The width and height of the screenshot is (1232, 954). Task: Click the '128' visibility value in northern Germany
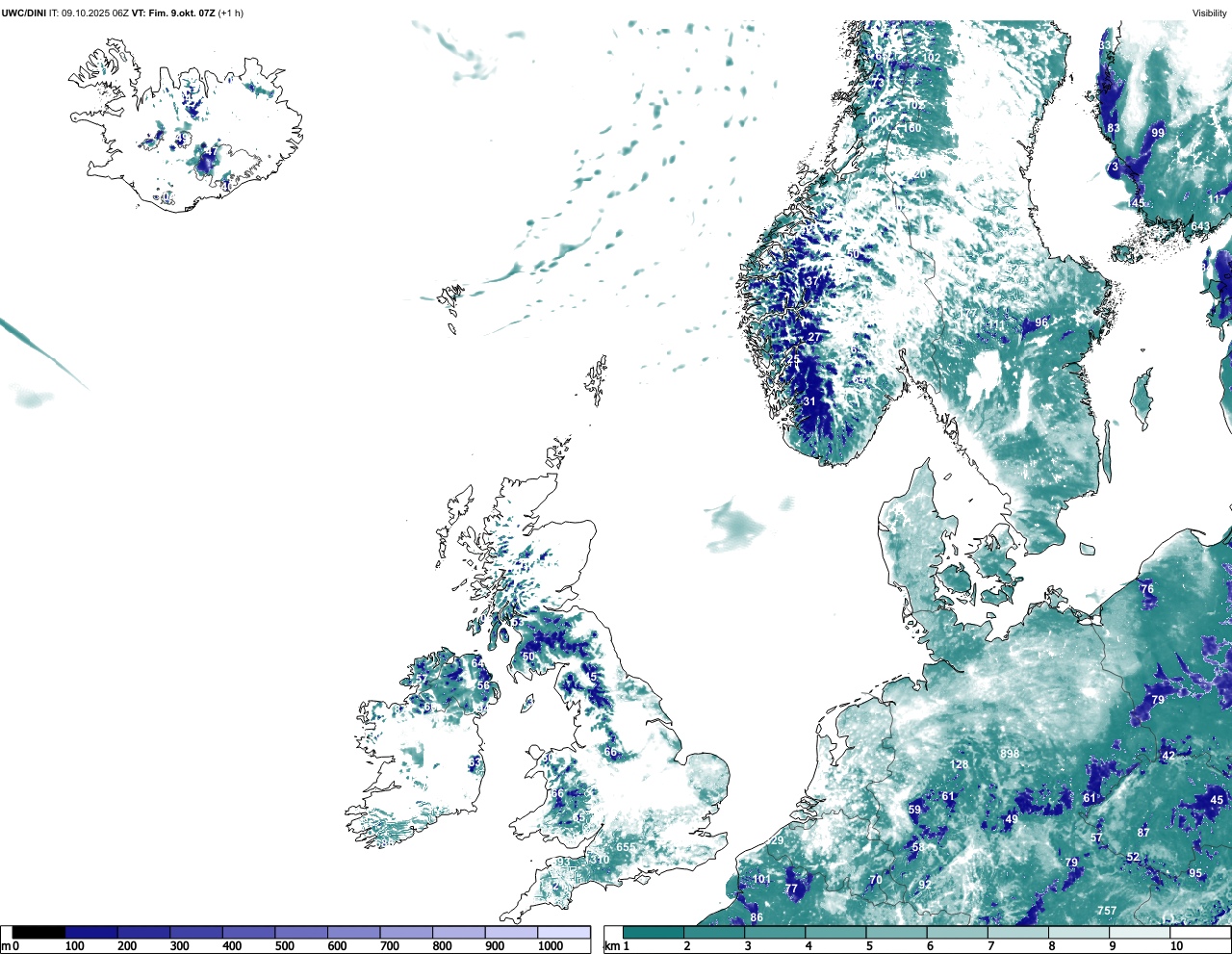coord(960,765)
